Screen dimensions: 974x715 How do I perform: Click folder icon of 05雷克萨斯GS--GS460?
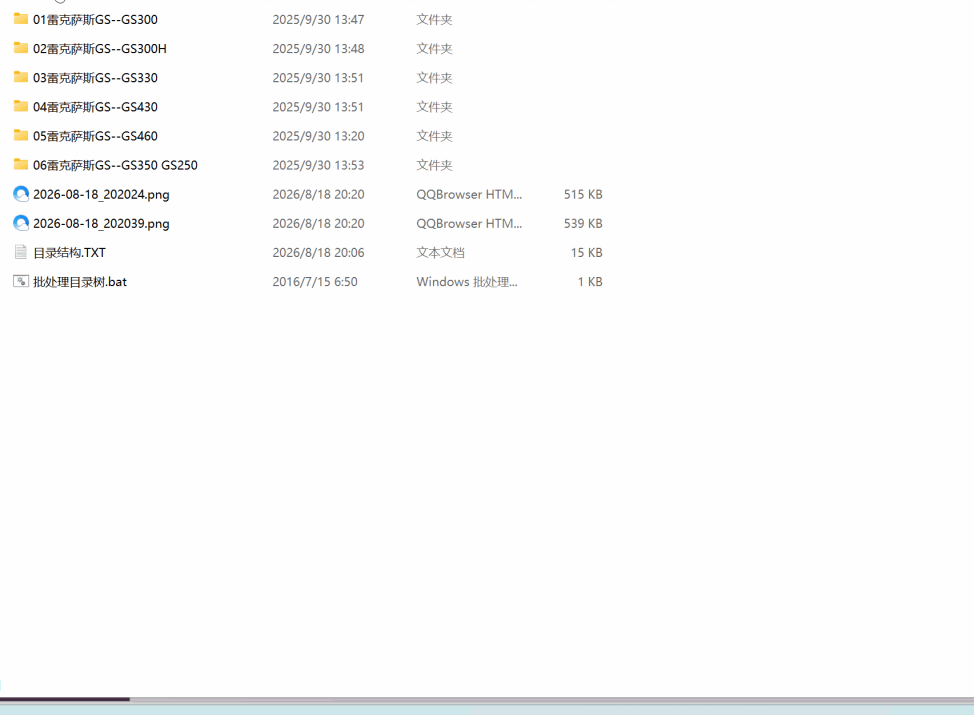point(20,135)
